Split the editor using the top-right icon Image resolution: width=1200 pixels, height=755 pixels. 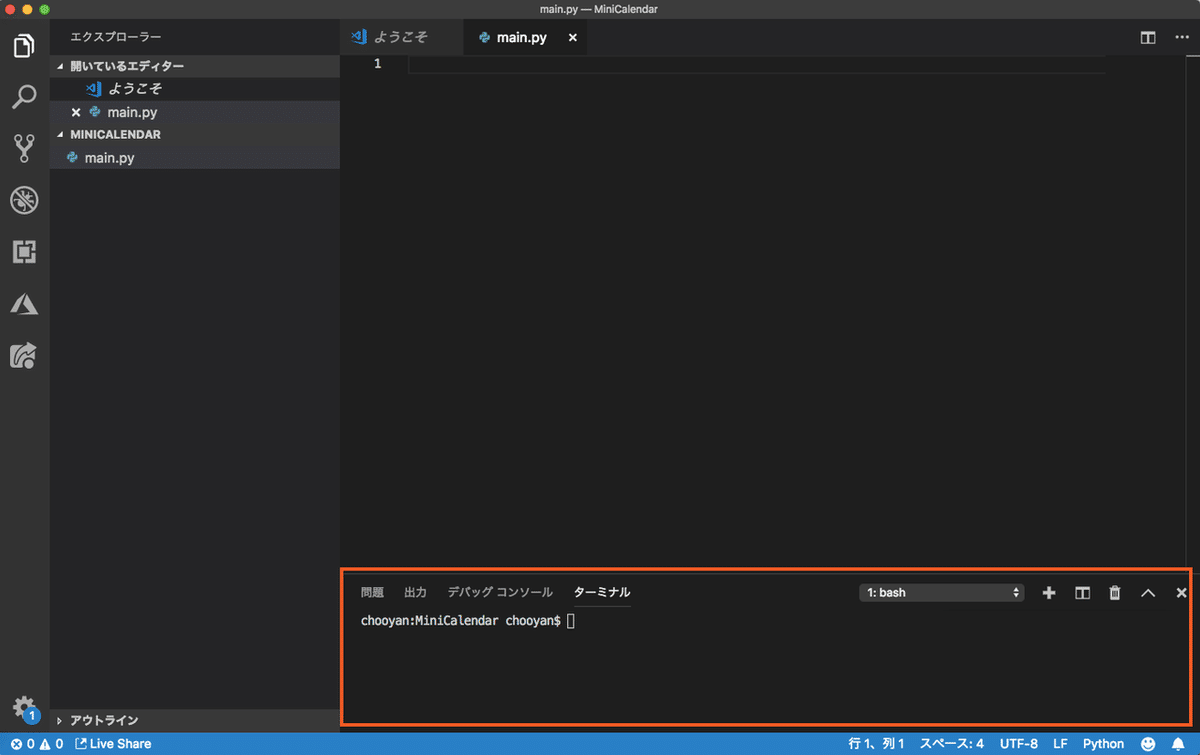1146,37
